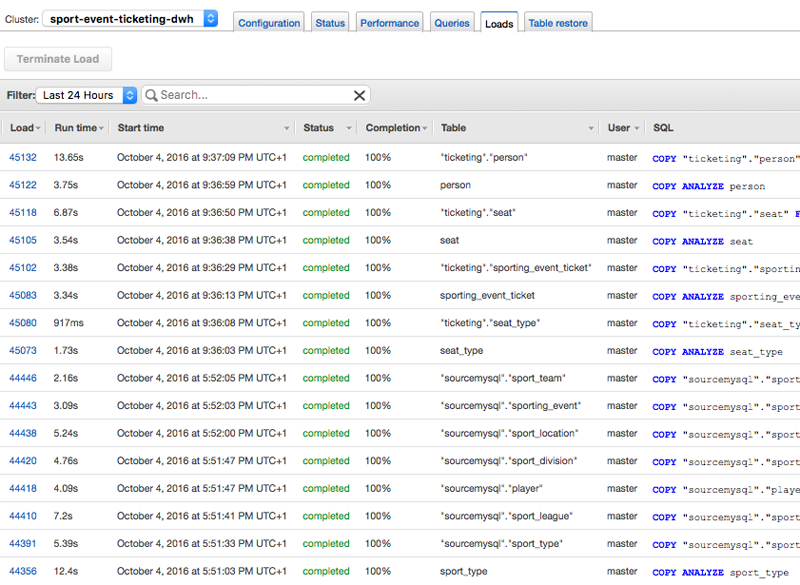Sort by the Completion column arrow
The width and height of the screenshot is (800, 585).
425,128
